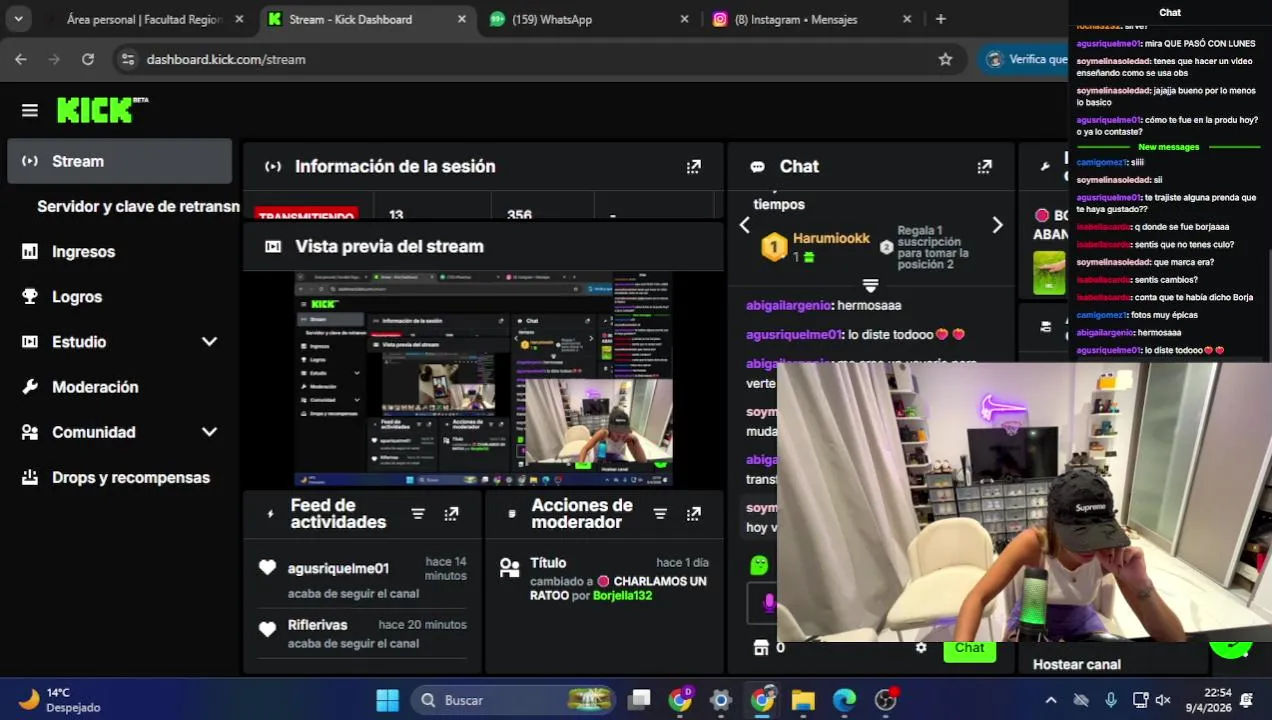The image size is (1272, 720).
Task: Click the muted volume tray icon
Action: (x=1163, y=700)
